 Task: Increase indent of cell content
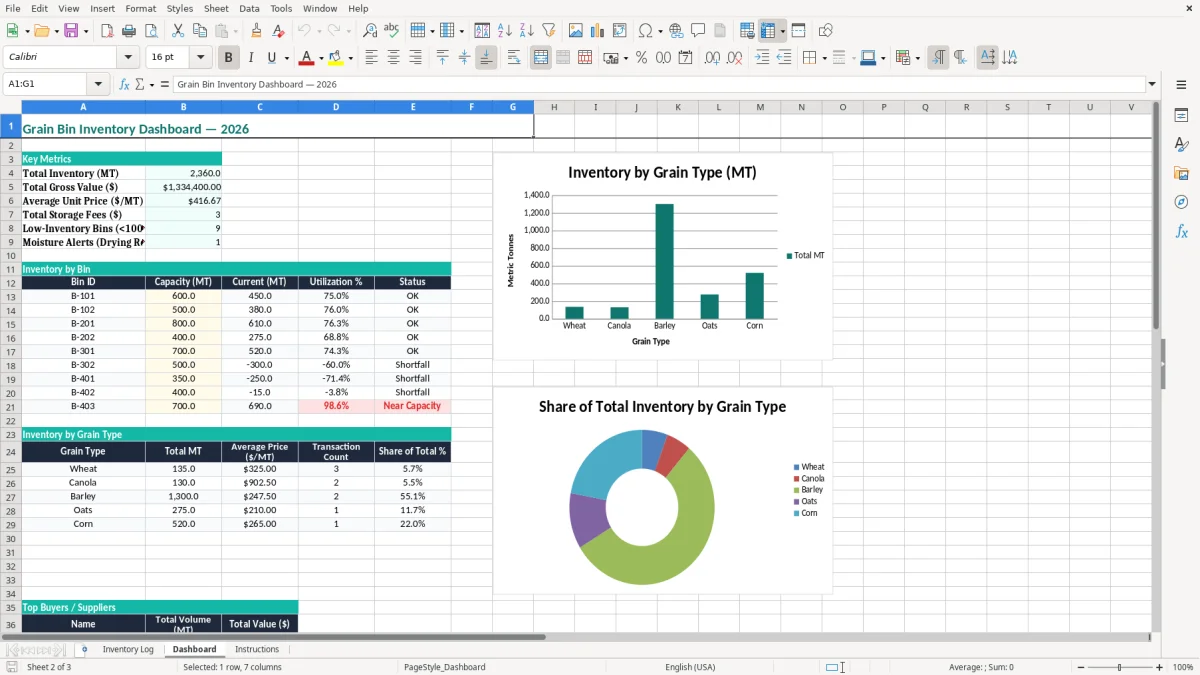click(x=762, y=58)
